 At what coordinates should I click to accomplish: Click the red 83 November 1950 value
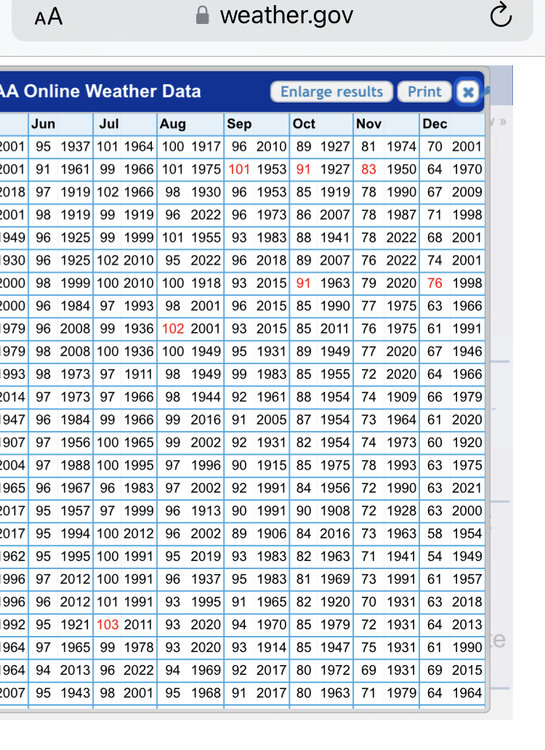click(x=368, y=169)
